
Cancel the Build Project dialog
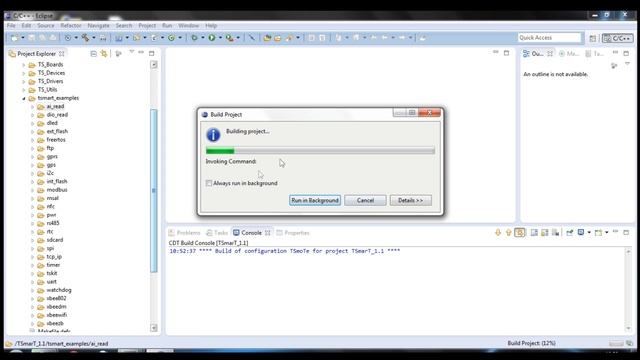(365, 200)
